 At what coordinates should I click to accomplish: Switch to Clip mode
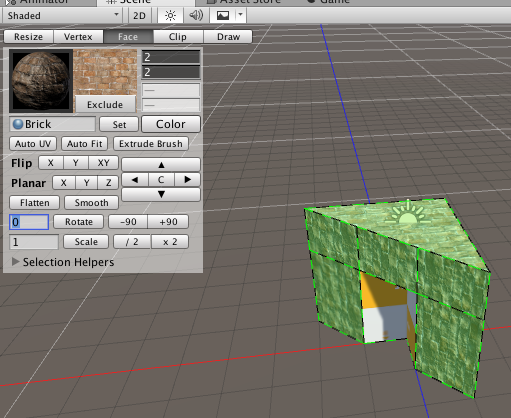pyautogui.click(x=178, y=37)
